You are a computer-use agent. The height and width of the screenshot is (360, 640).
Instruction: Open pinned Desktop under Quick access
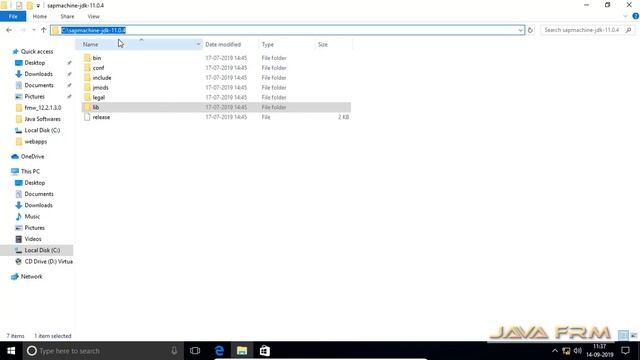point(35,63)
